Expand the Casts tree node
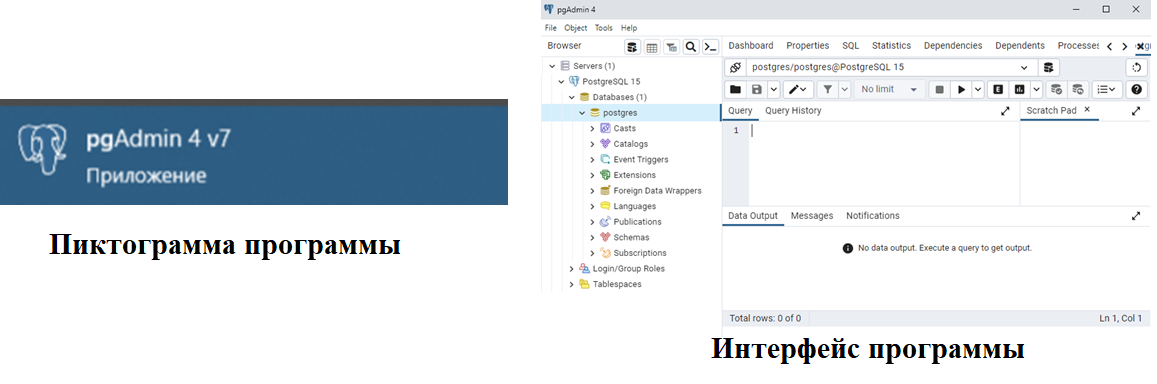The image size is (1157, 384). 592,128
